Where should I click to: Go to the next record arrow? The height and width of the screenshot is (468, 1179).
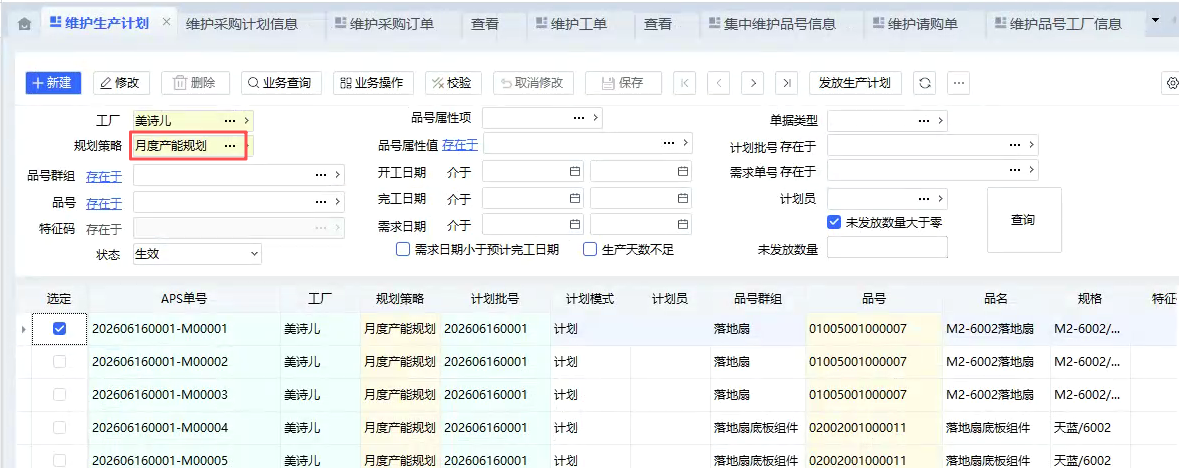click(x=753, y=83)
